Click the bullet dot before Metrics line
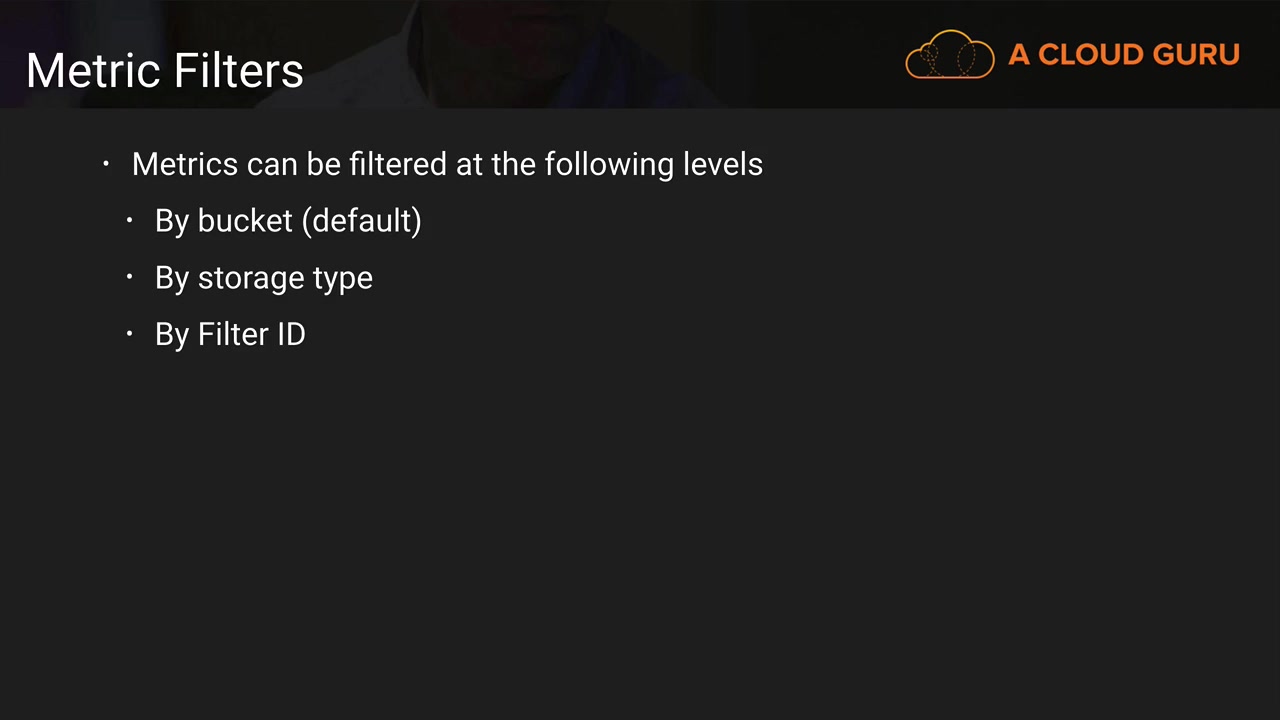Image resolution: width=1280 pixels, height=720 pixels. (x=106, y=164)
